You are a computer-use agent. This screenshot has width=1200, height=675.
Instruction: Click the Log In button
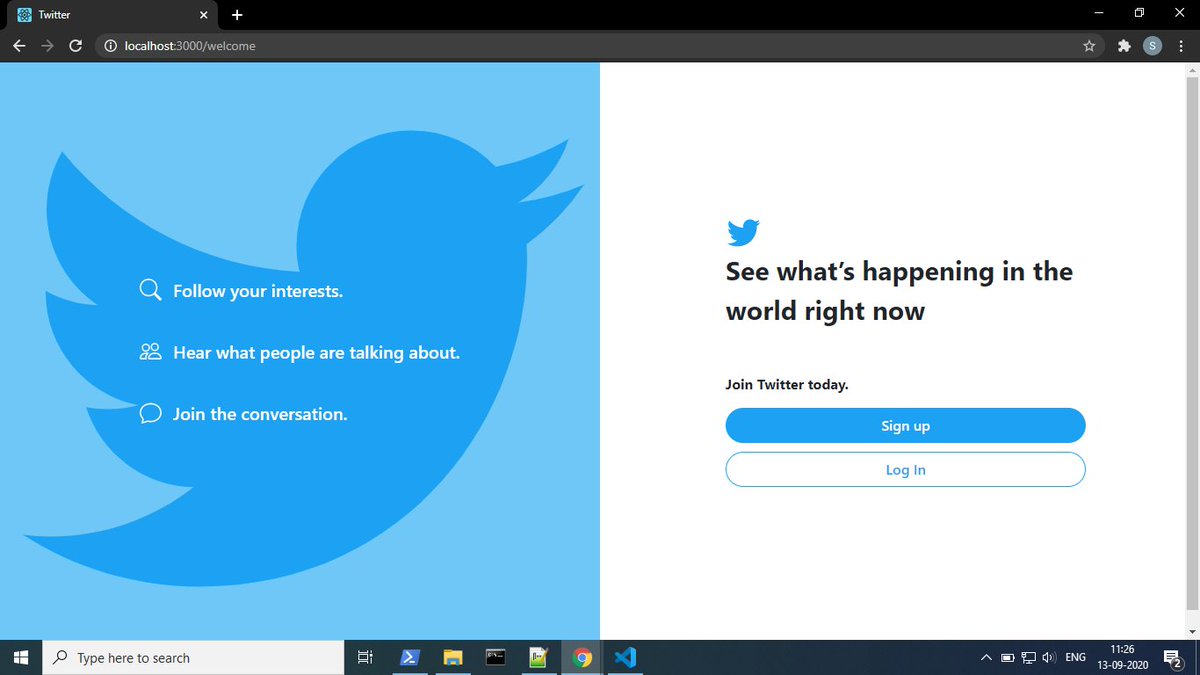(905, 469)
